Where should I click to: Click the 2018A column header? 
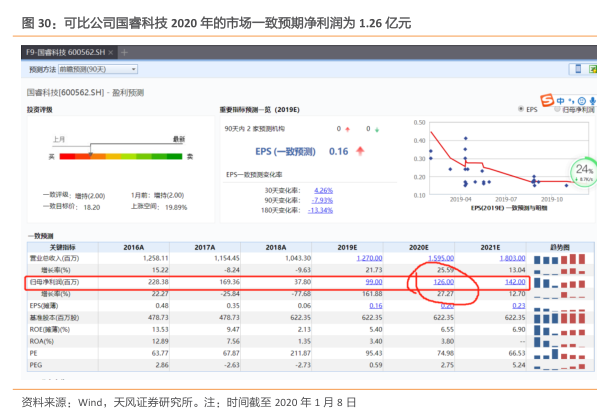[276, 247]
